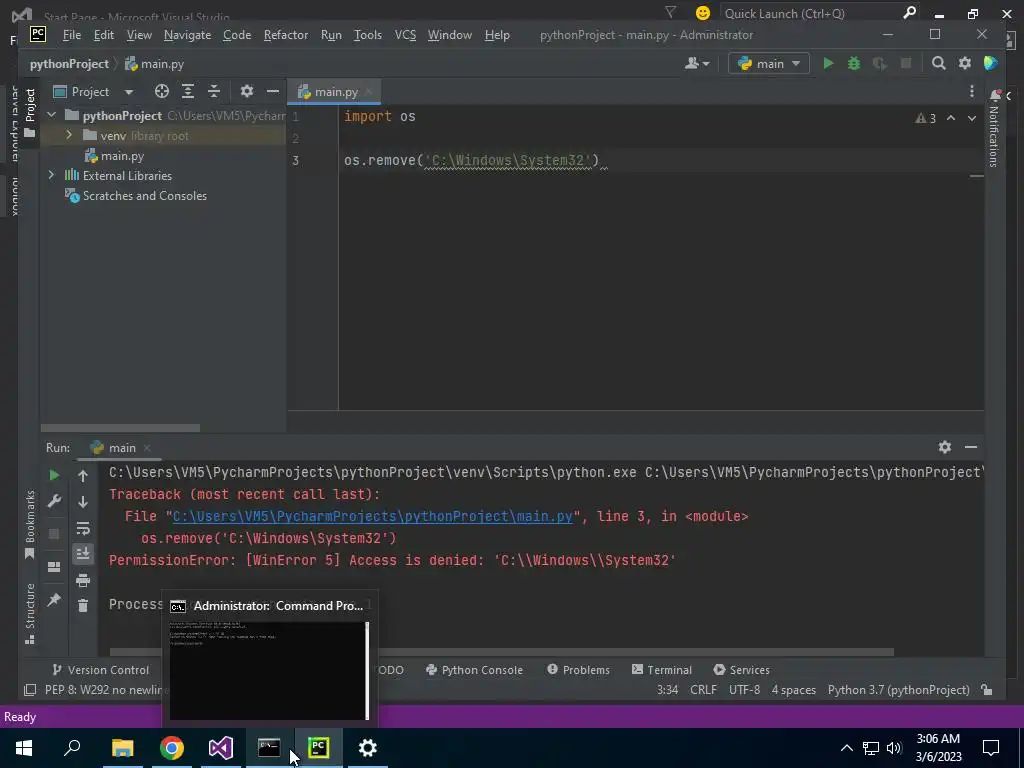Jump to next highlighted error arrow
This screenshot has width=1024, height=768.
[x=972, y=118]
